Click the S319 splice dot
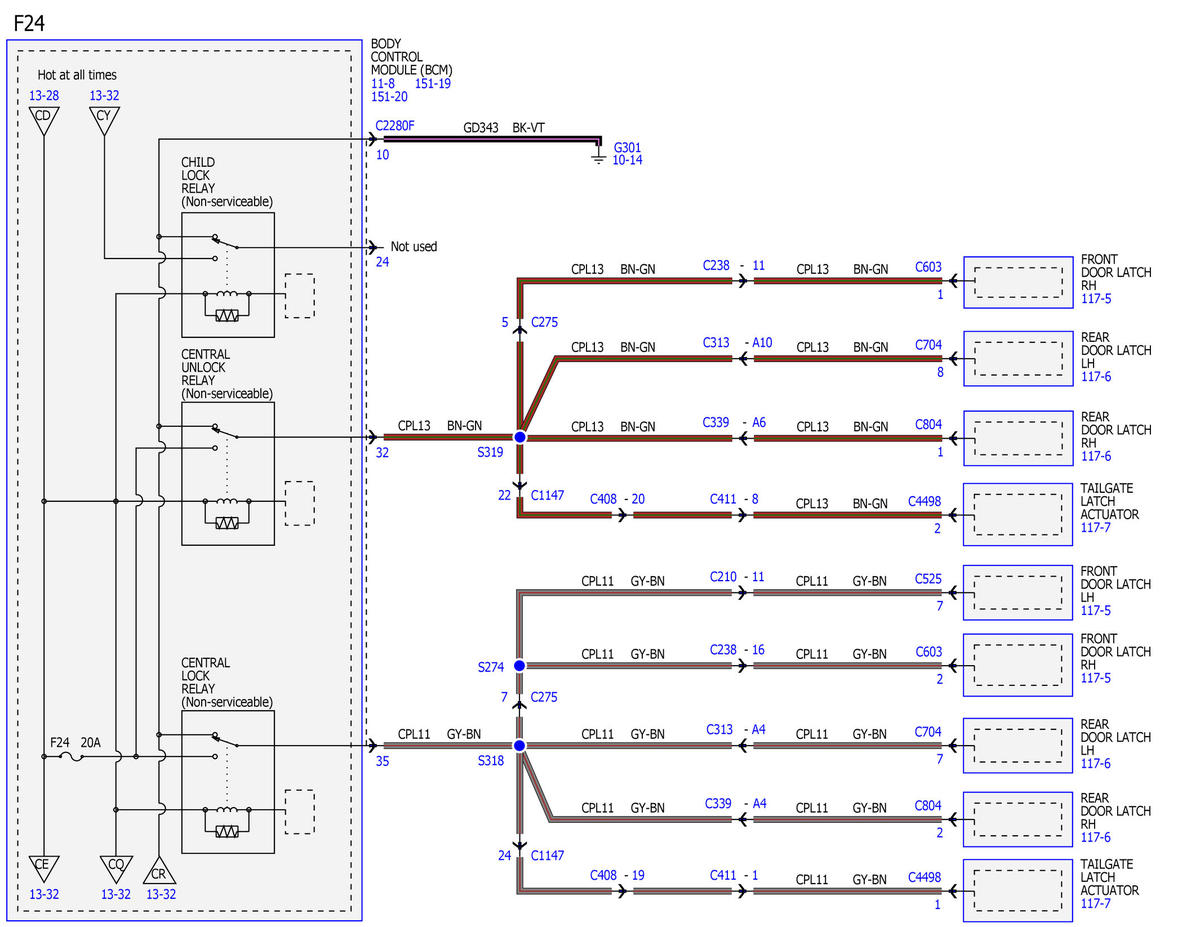Viewport: 1200px width, 927px height. pyautogui.click(x=520, y=437)
